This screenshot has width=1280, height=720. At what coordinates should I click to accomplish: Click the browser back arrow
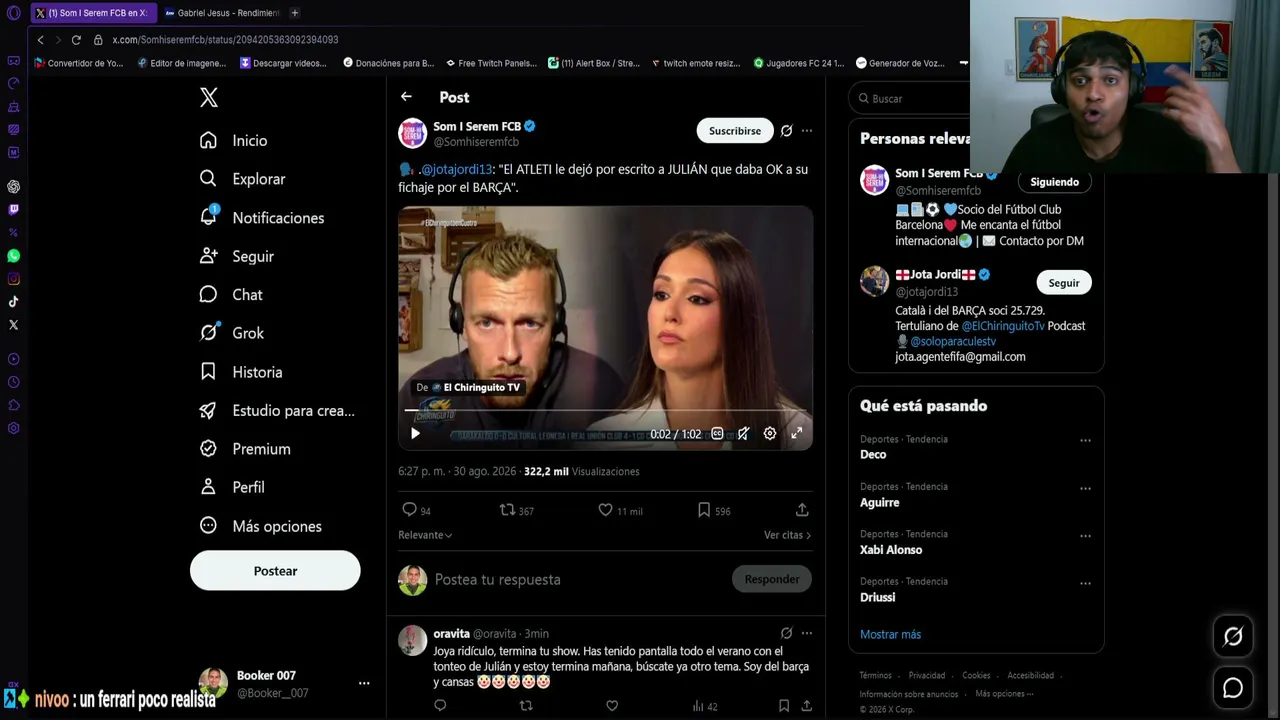coord(40,40)
